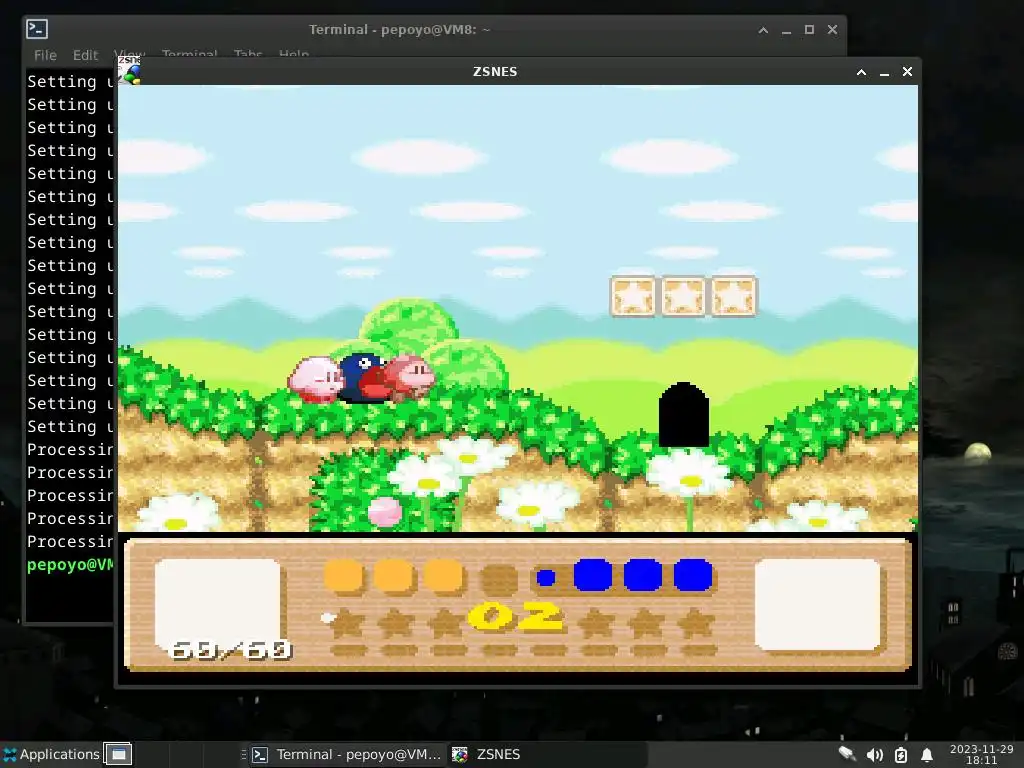
Task: Close the Terminal window
Action: click(832, 29)
